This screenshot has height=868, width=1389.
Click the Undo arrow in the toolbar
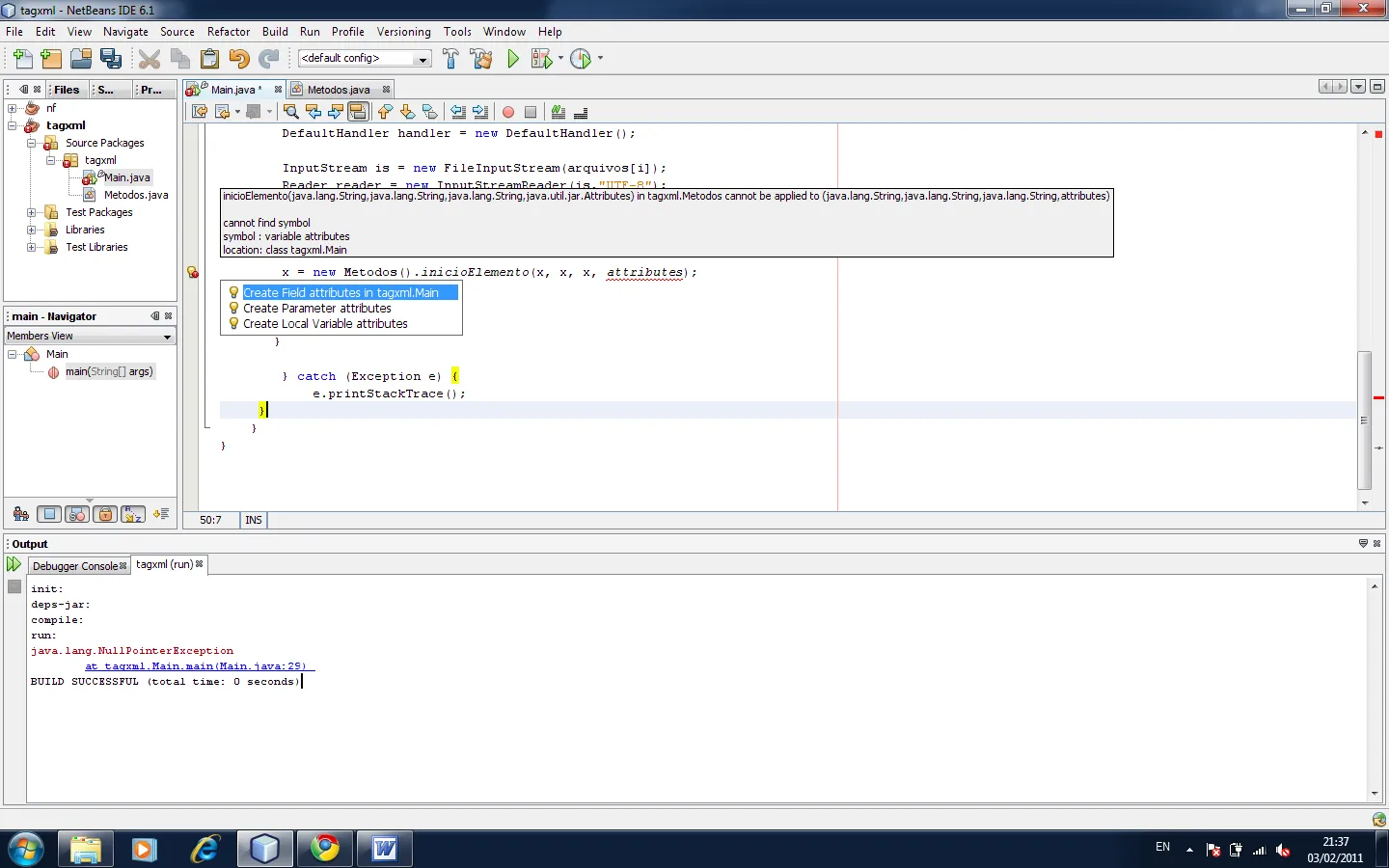coord(239,59)
